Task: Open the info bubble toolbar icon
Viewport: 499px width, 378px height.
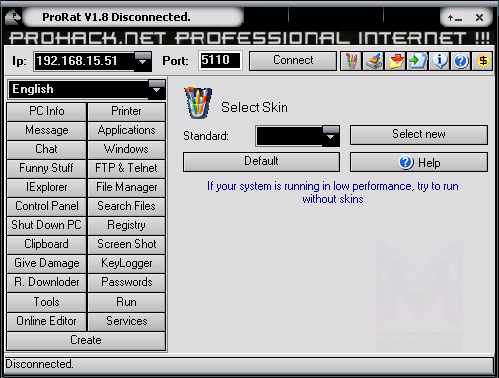Action: [439, 61]
